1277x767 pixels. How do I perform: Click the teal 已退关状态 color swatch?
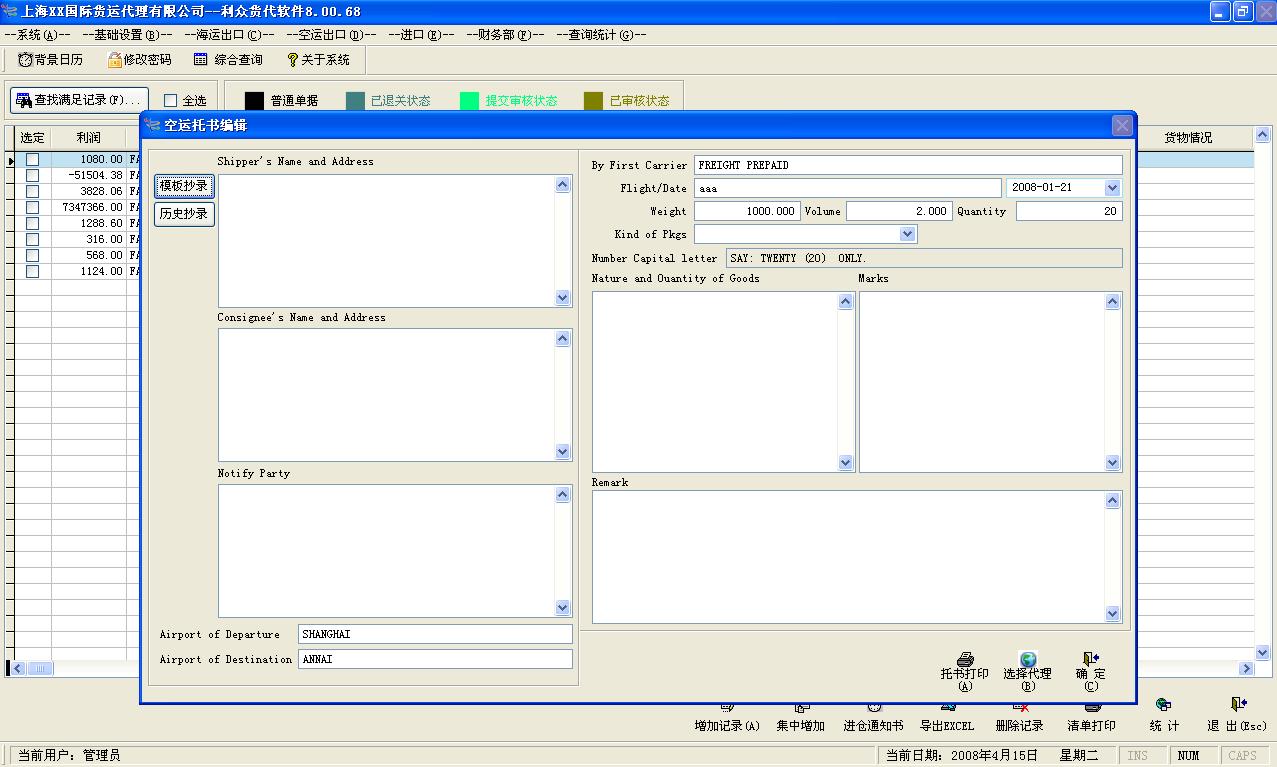click(x=355, y=100)
